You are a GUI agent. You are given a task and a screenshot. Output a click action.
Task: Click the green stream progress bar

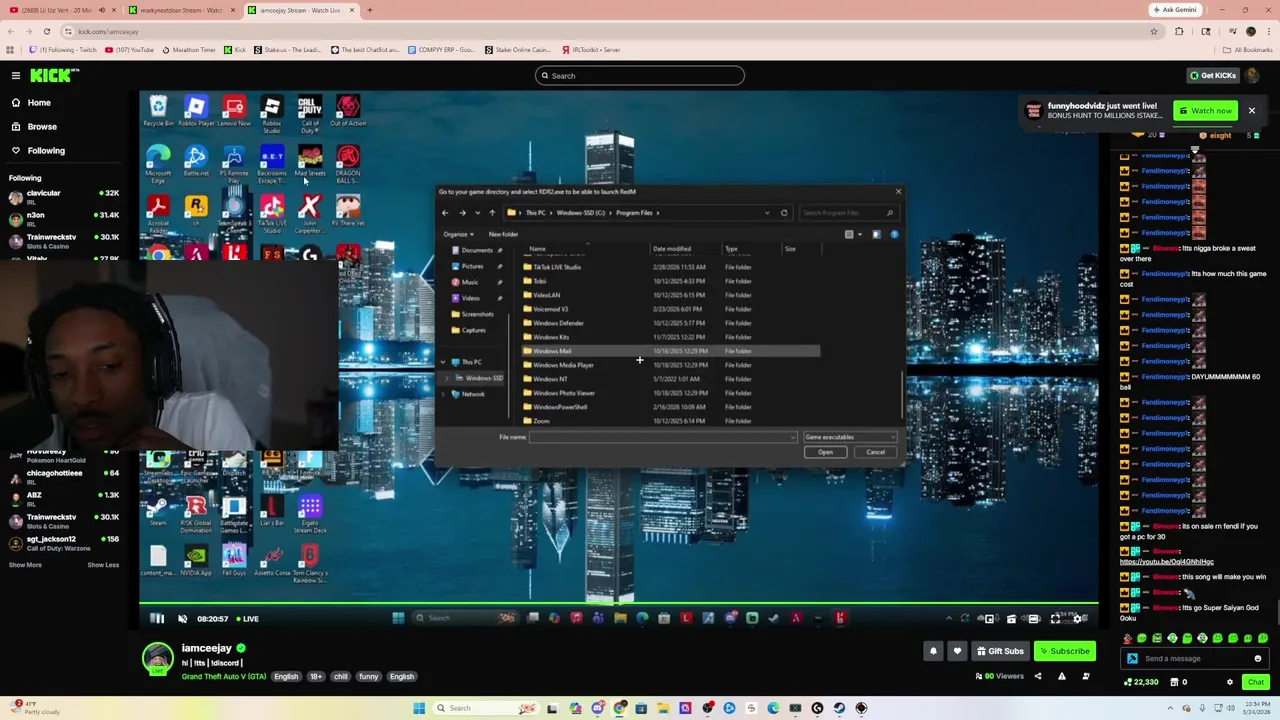tap(619, 603)
